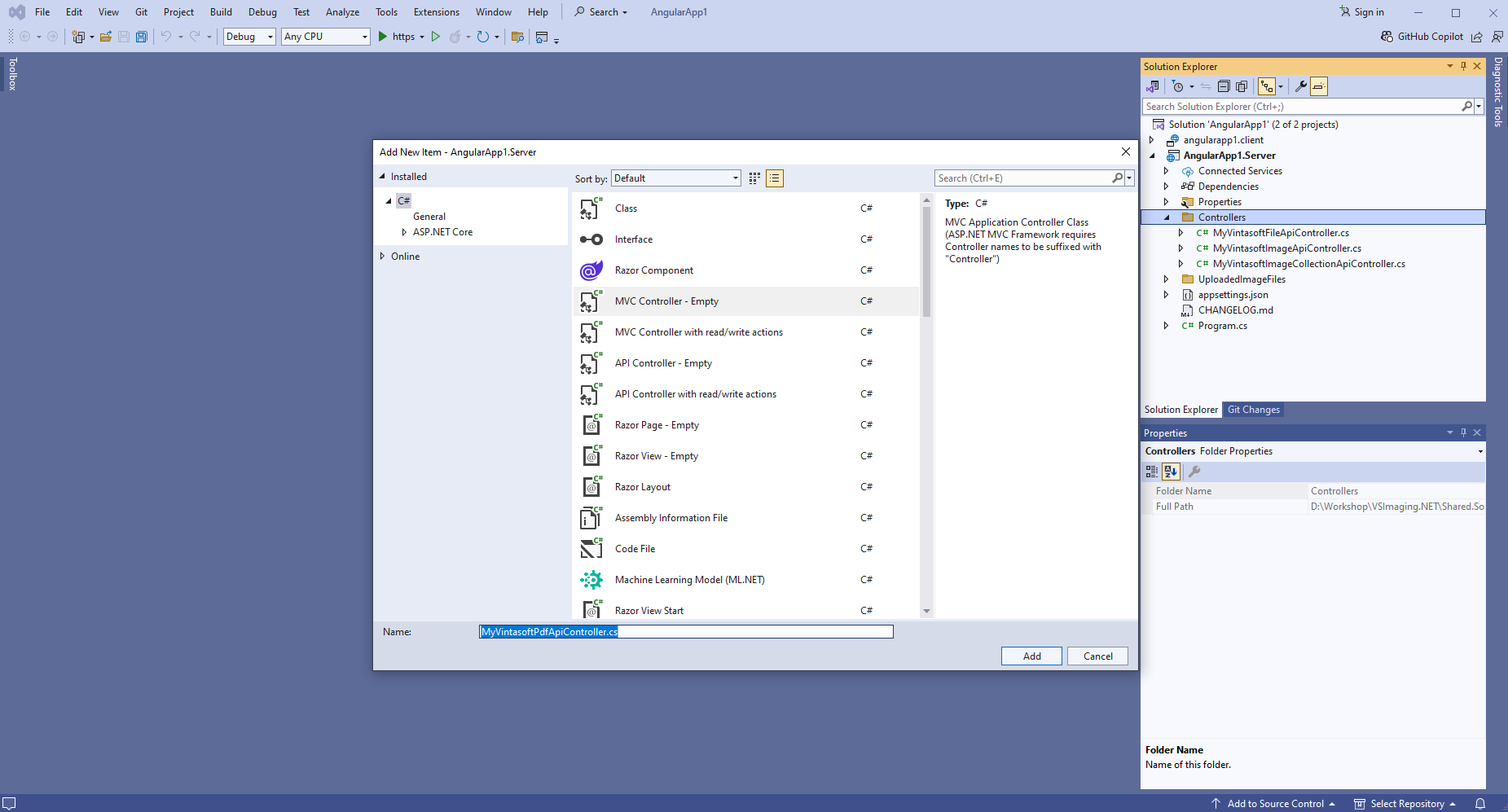Expand the Online templates node
1508x812 pixels.
(382, 257)
